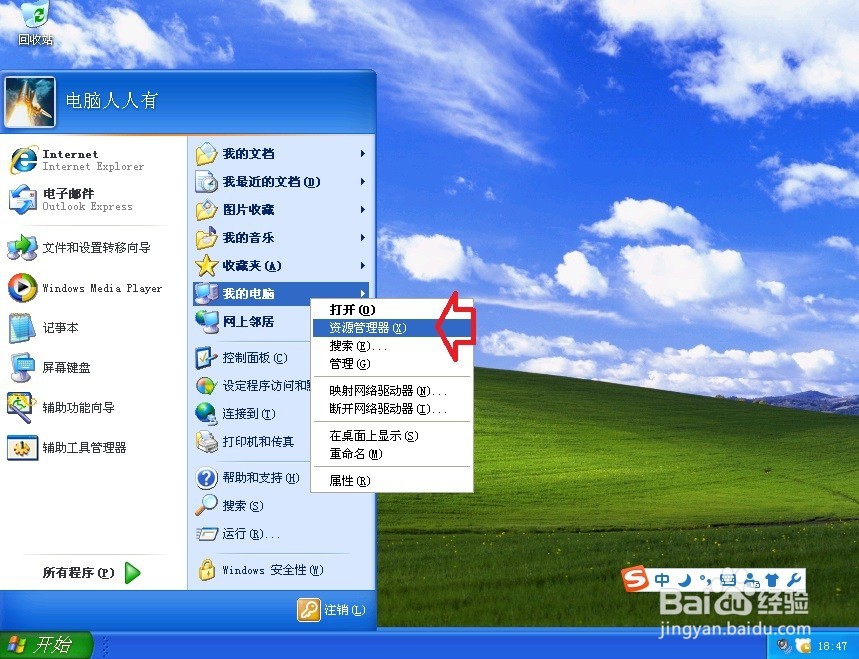This screenshot has height=659, width=859.
Task: Expand the 图片收藏 submenu
Action: pos(281,210)
